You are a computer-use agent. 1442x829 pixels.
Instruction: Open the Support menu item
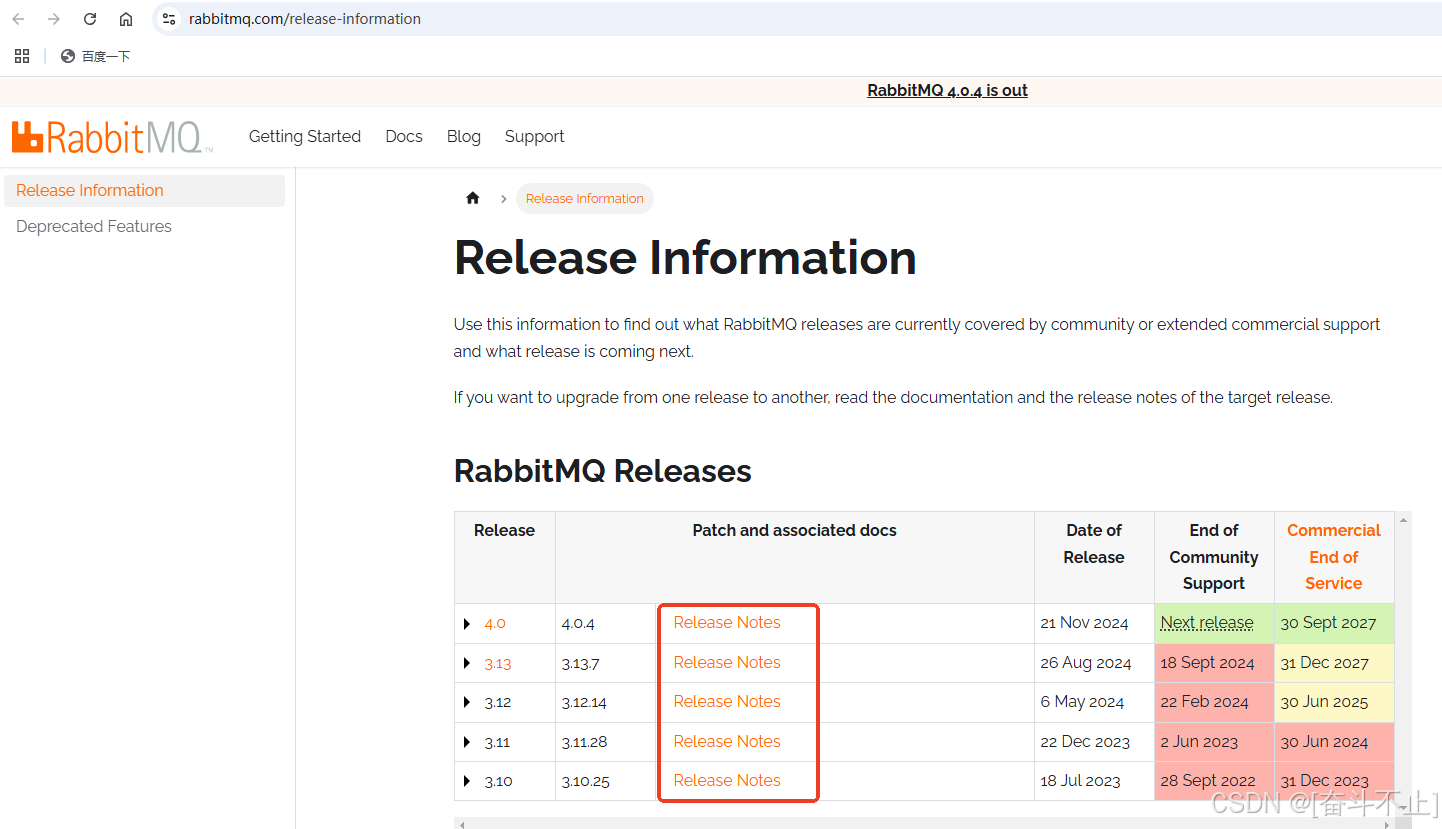(534, 136)
